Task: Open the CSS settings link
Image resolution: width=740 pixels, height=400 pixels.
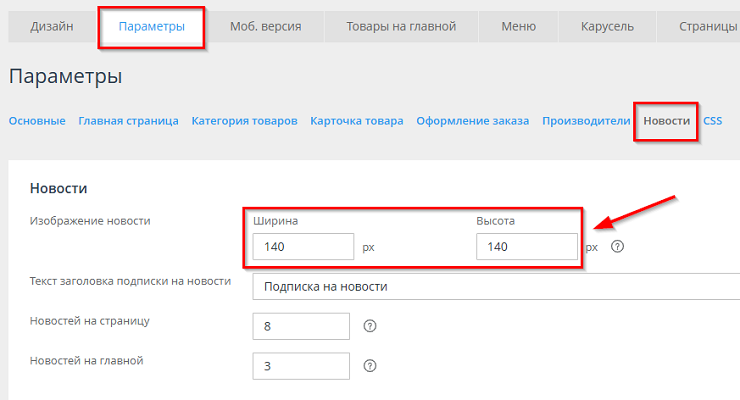Action: click(712, 121)
